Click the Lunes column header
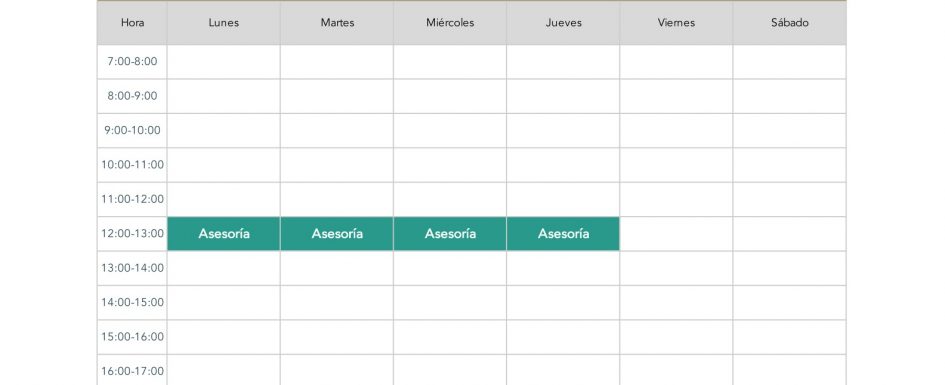The height and width of the screenshot is (385, 945). [224, 23]
